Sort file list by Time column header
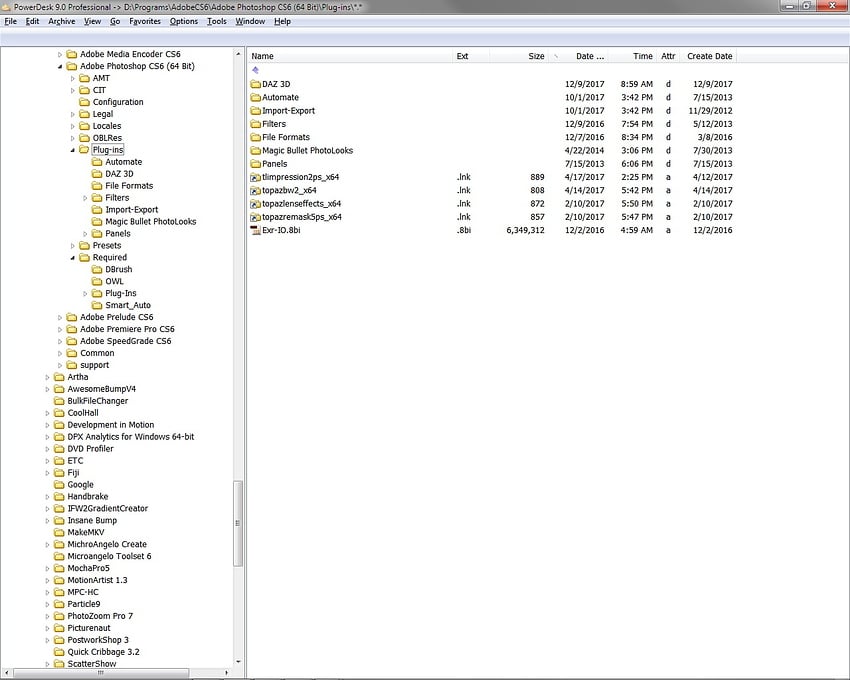The width and height of the screenshot is (850, 680). pos(632,56)
